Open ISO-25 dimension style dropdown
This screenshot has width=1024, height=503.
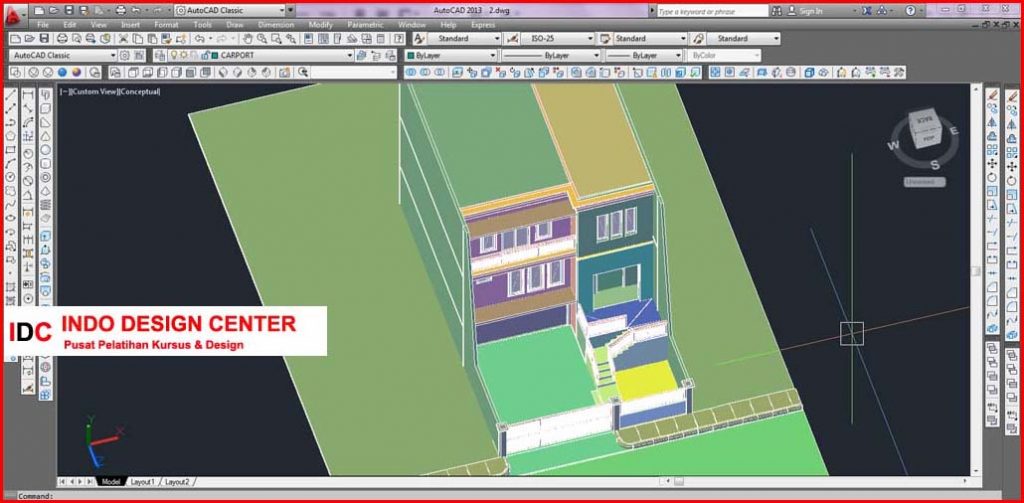coord(558,39)
